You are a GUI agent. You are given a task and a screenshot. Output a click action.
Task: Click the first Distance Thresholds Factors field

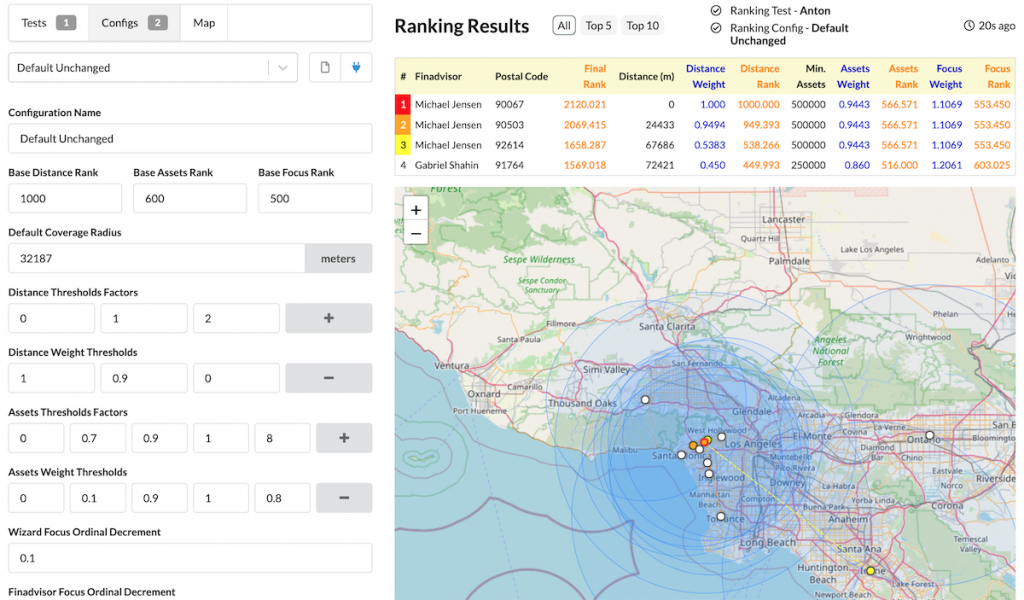point(52,318)
